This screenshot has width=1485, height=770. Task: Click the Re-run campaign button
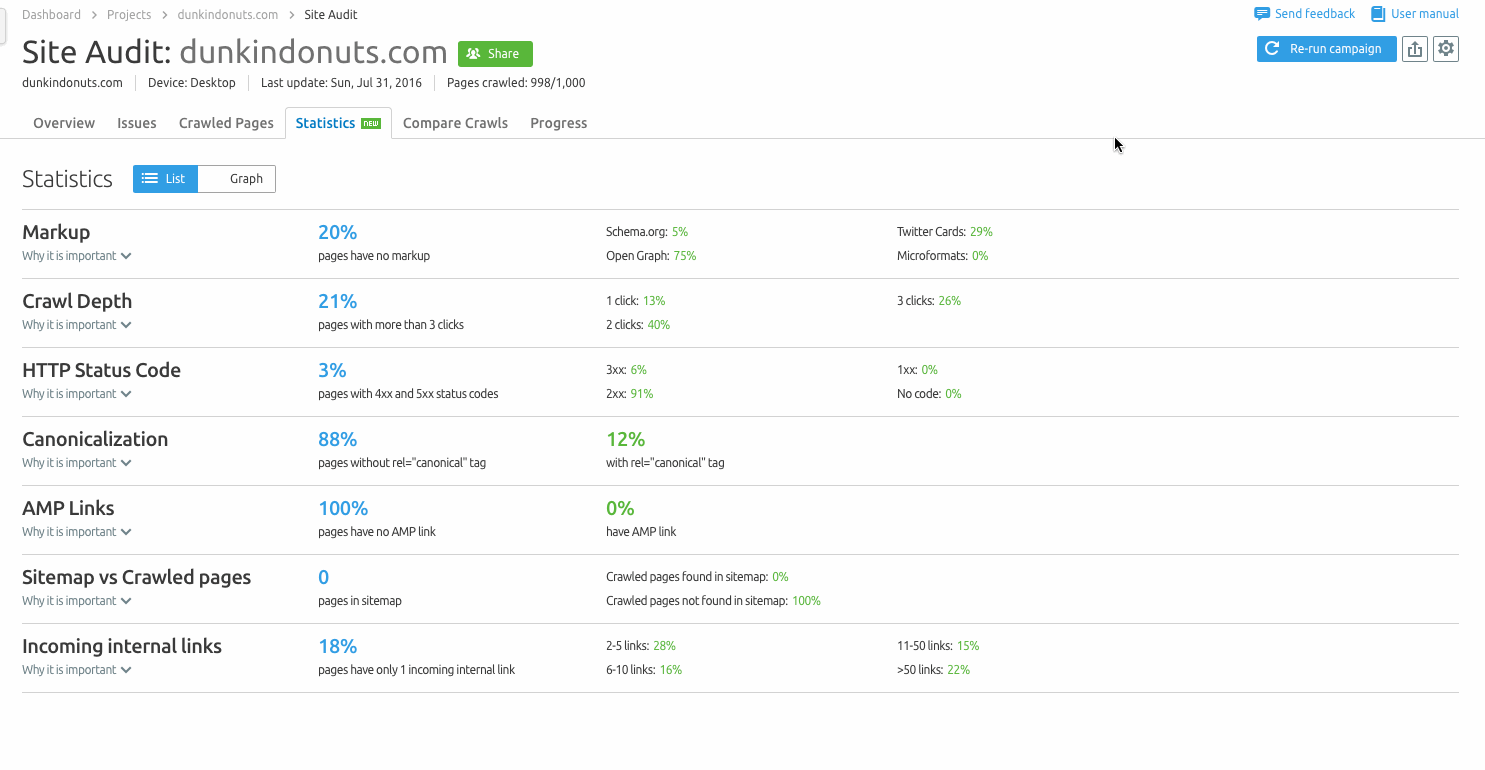point(1327,49)
